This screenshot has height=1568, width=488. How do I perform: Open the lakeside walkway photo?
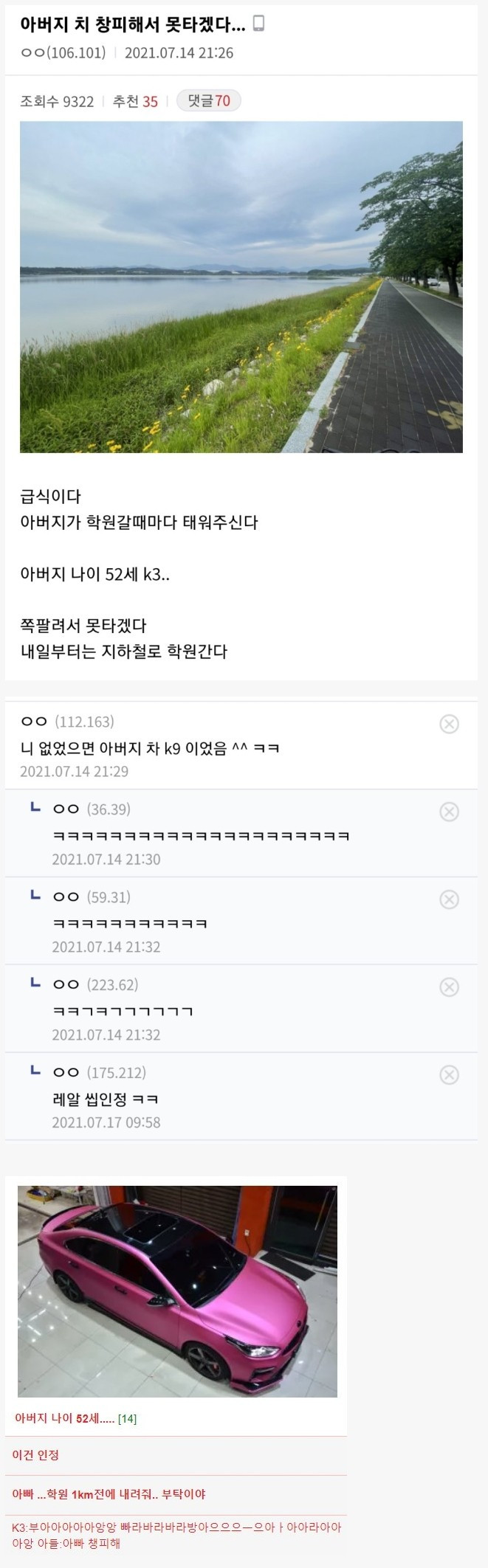pos(241,286)
